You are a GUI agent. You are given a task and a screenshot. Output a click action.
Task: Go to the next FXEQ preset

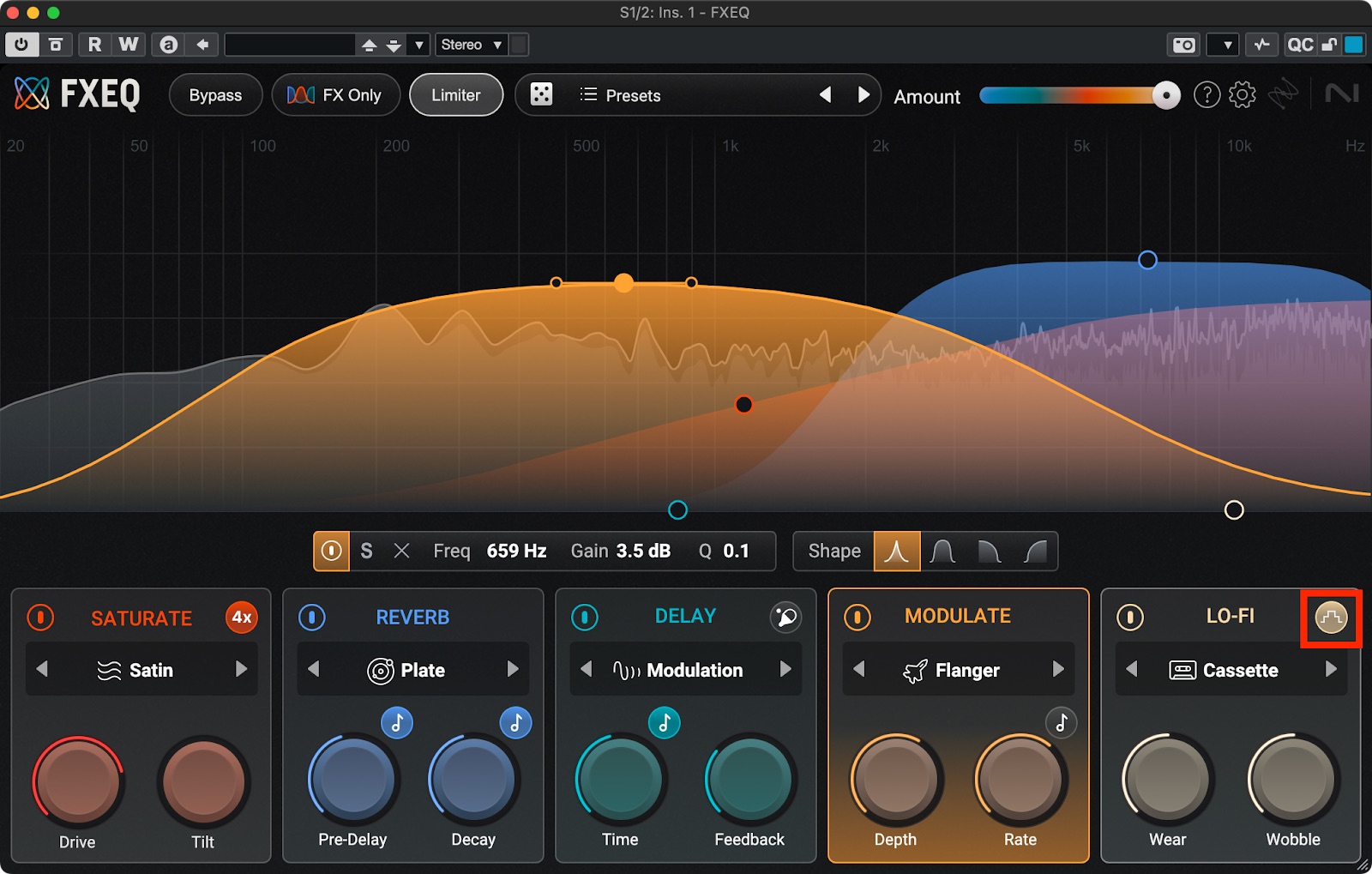(864, 94)
